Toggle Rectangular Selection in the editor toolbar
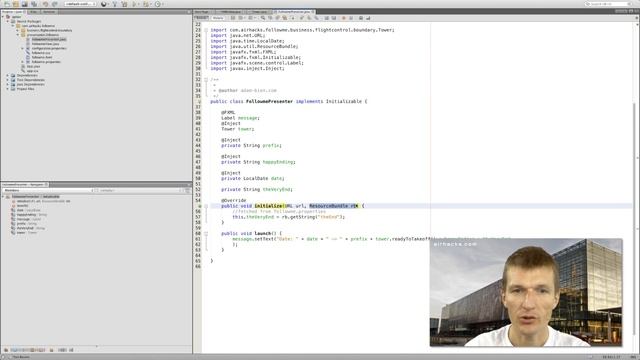 (292, 18)
